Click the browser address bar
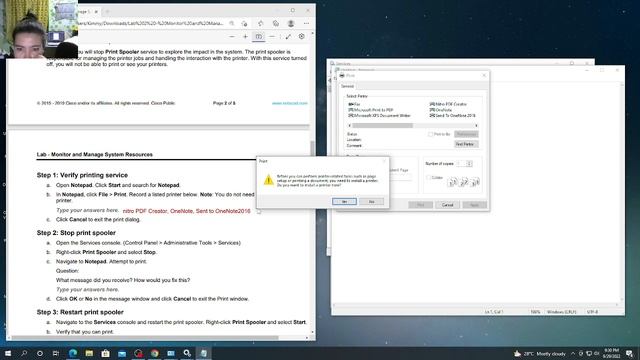640x360 pixels. point(151,24)
